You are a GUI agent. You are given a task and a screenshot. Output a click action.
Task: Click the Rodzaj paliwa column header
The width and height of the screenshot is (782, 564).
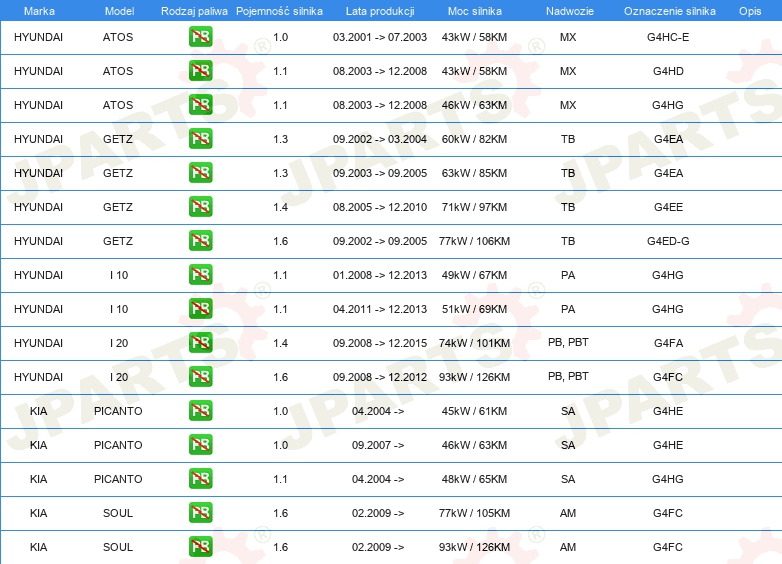(x=195, y=11)
